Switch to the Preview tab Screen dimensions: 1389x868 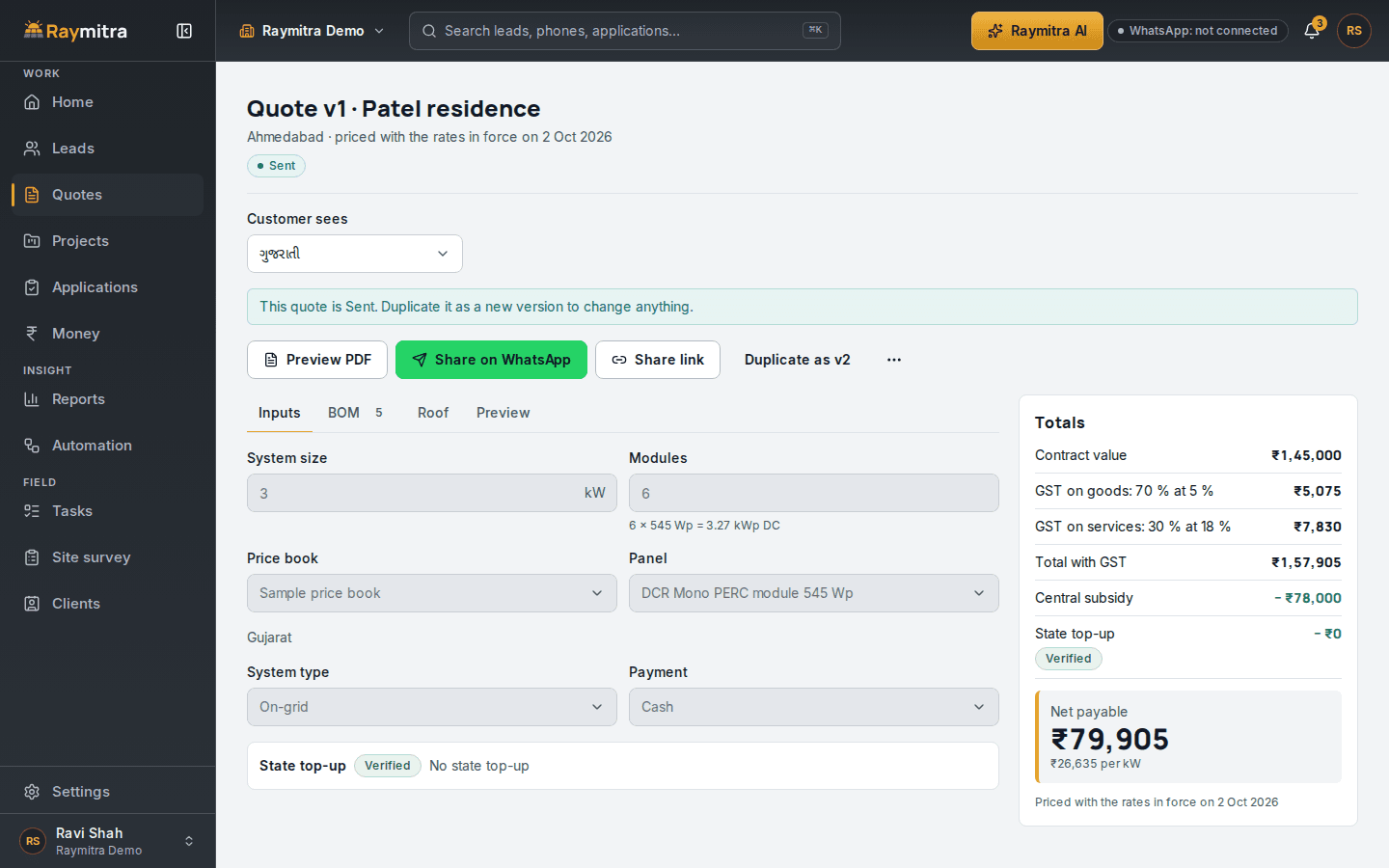[x=504, y=413]
